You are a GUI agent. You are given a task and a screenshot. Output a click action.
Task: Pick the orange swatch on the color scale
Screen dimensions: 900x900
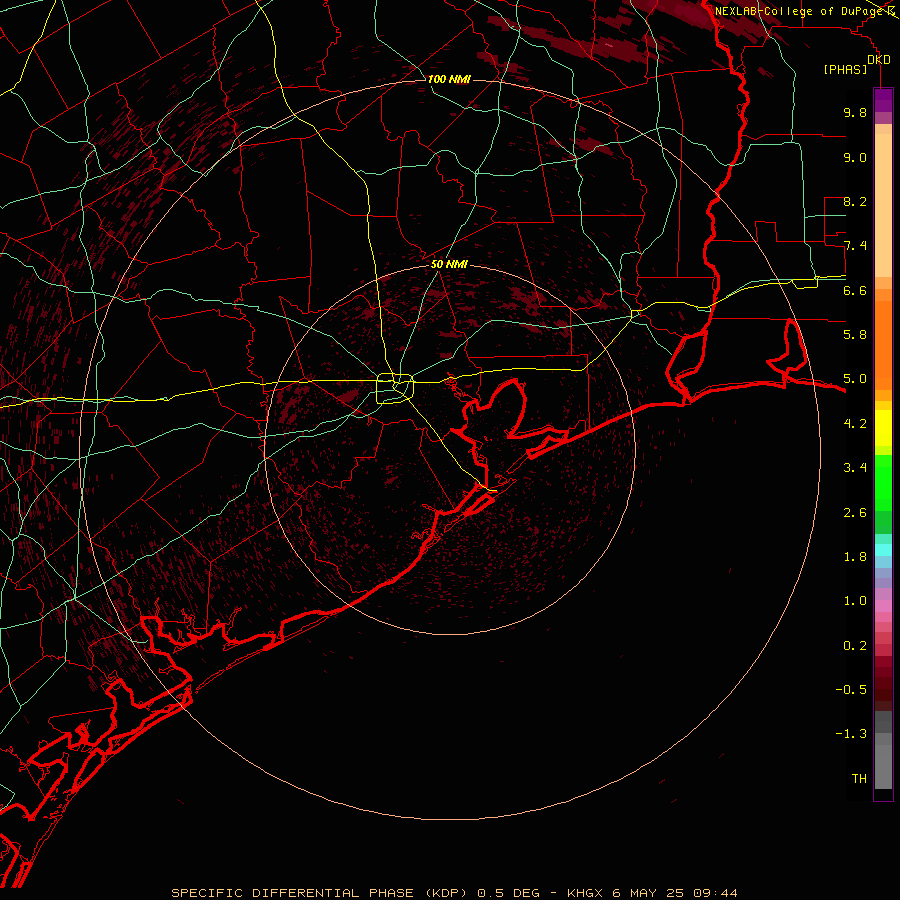(883, 345)
